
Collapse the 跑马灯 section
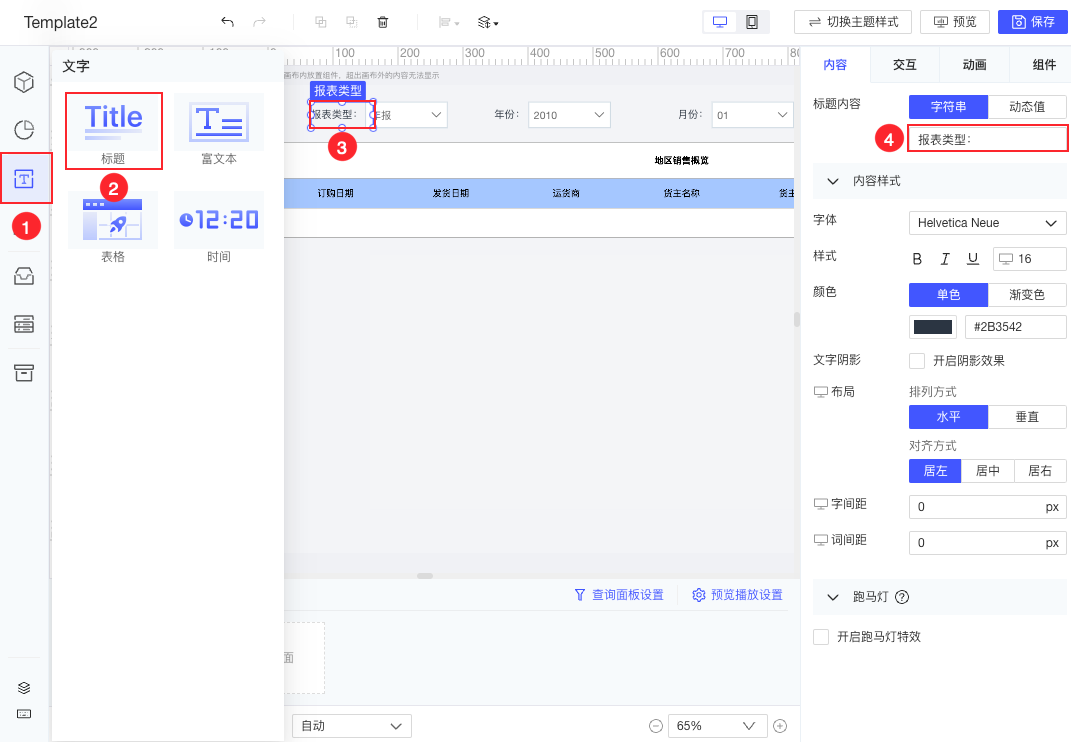coord(833,597)
